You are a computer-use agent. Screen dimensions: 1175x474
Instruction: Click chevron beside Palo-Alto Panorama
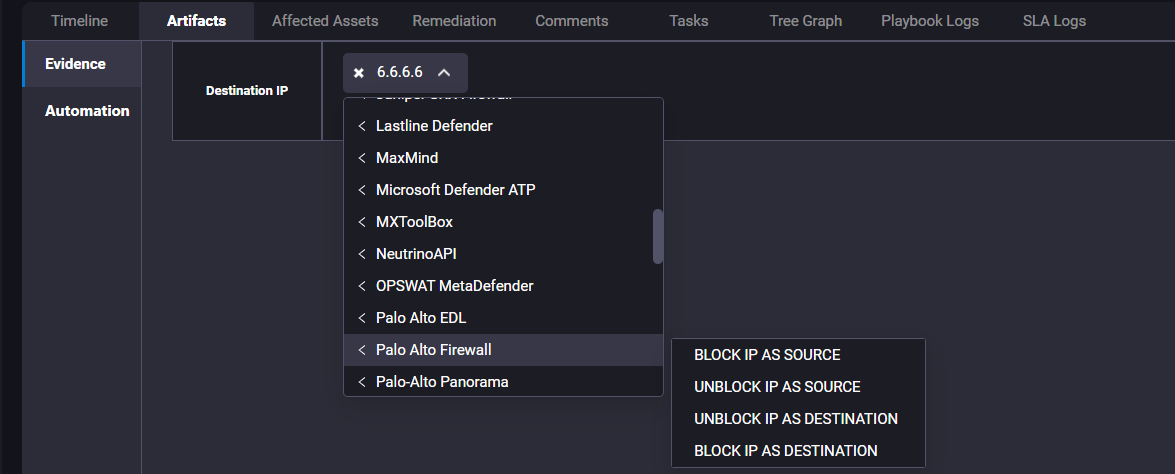[362, 382]
